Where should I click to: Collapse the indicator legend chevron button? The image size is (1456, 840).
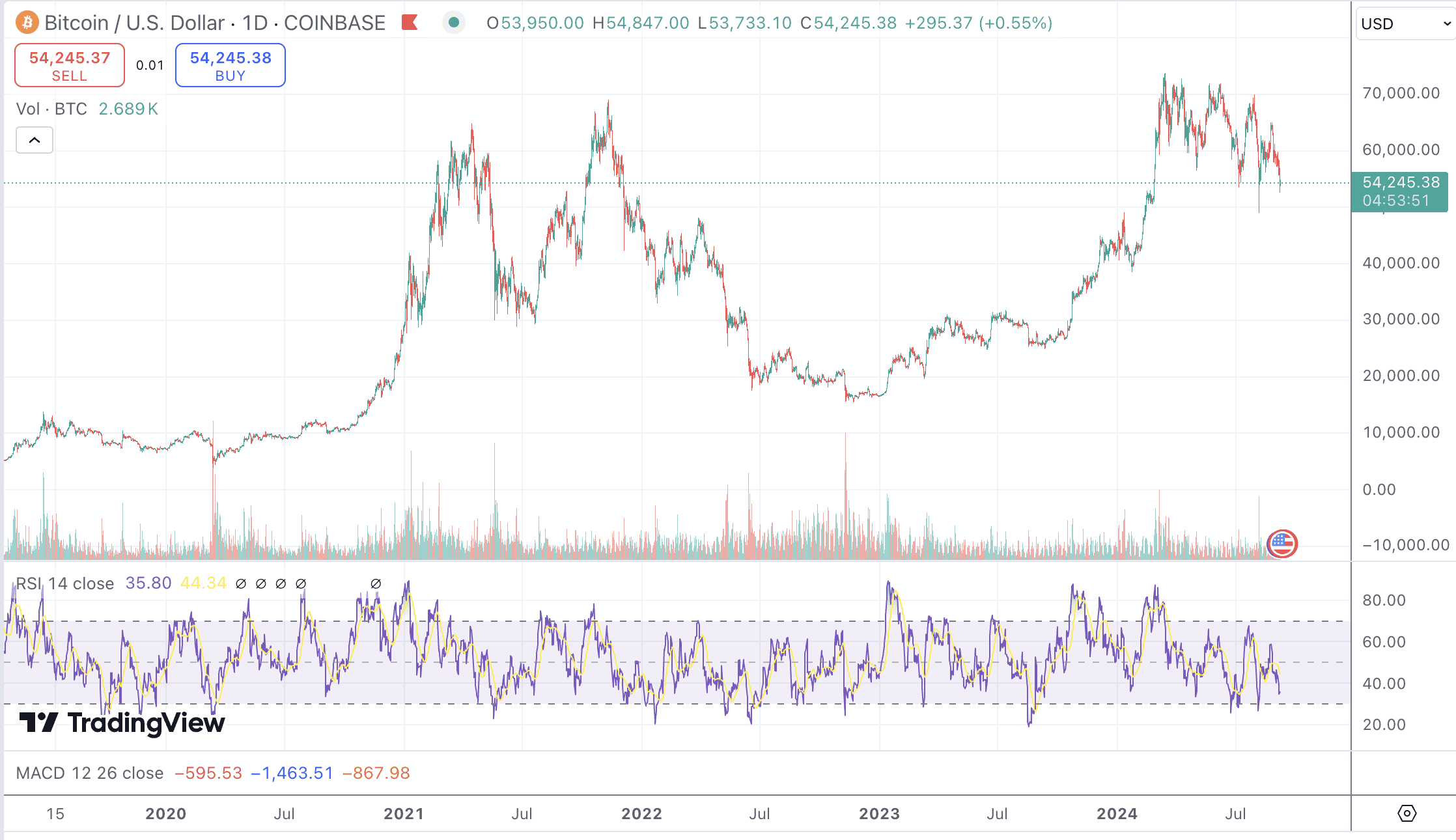(35, 140)
